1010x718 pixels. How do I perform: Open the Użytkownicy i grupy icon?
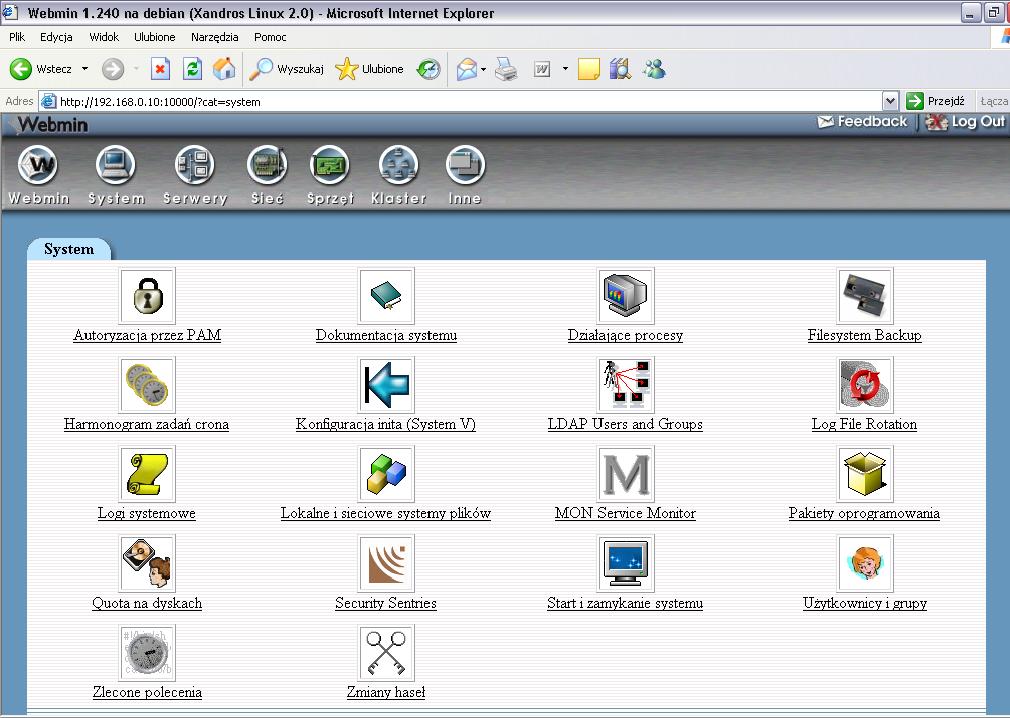pyautogui.click(x=864, y=563)
